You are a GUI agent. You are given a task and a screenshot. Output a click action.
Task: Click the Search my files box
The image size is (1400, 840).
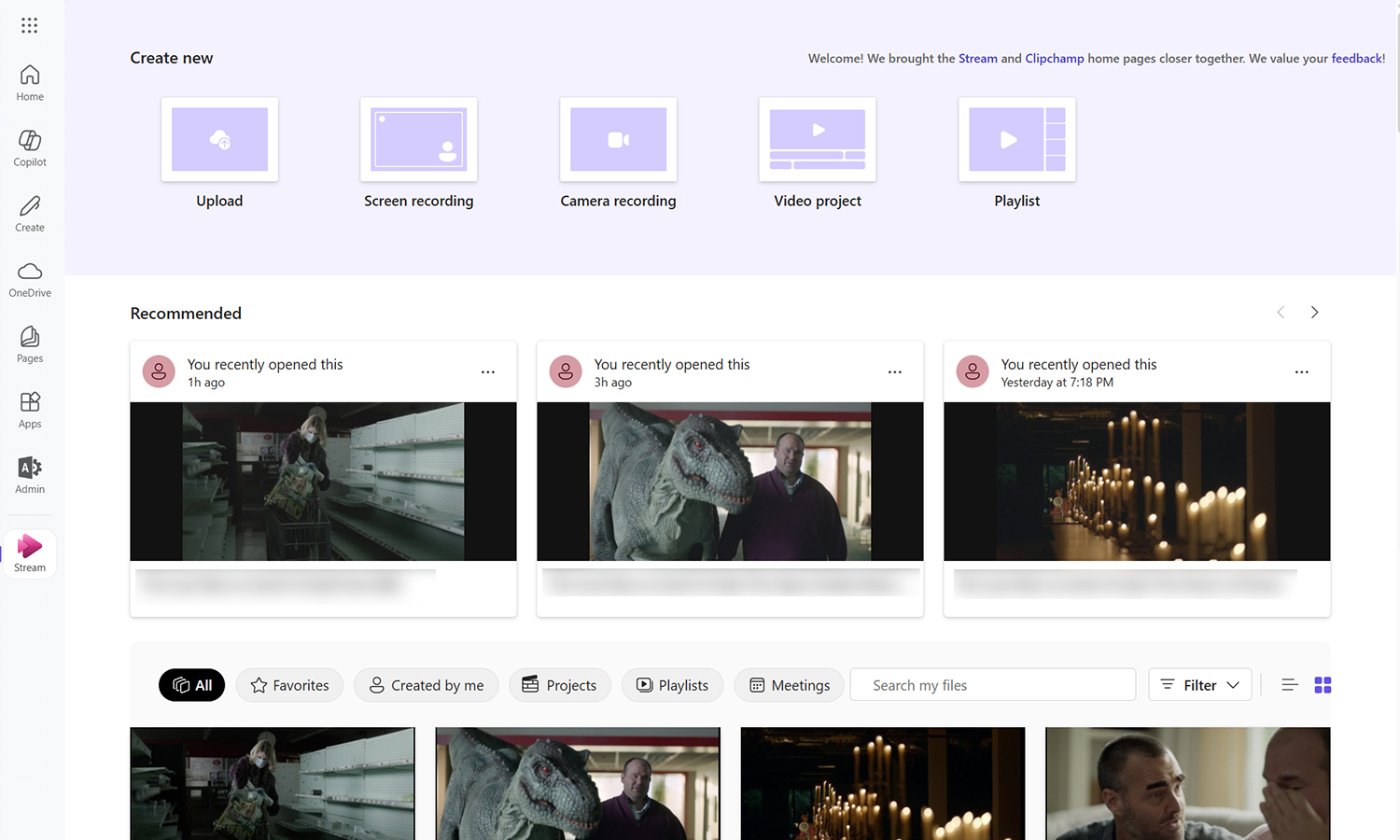click(993, 685)
